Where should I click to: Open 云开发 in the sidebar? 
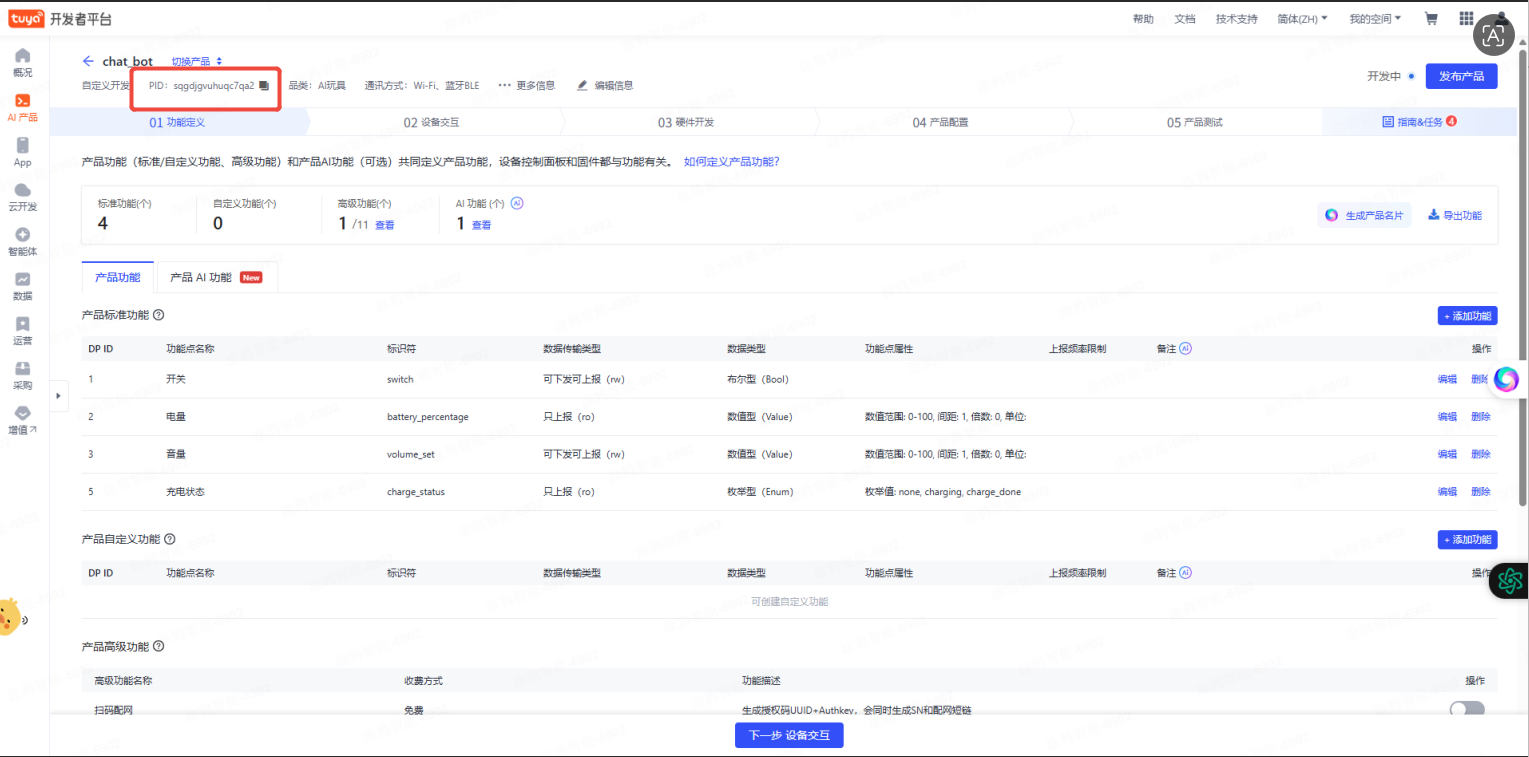(22, 197)
